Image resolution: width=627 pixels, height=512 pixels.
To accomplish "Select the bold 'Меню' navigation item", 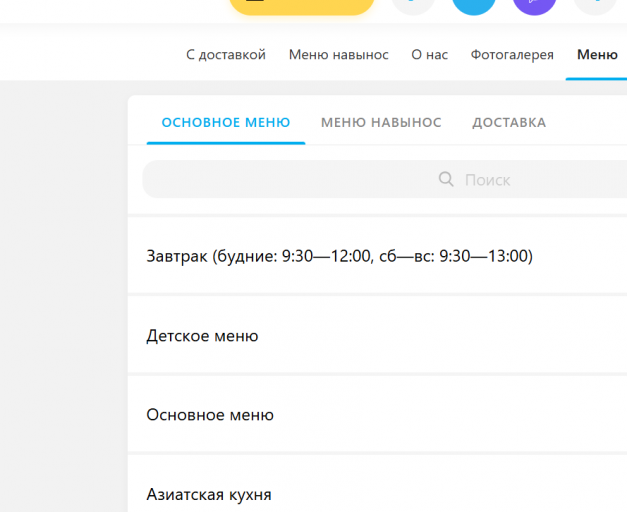I will tap(597, 54).
